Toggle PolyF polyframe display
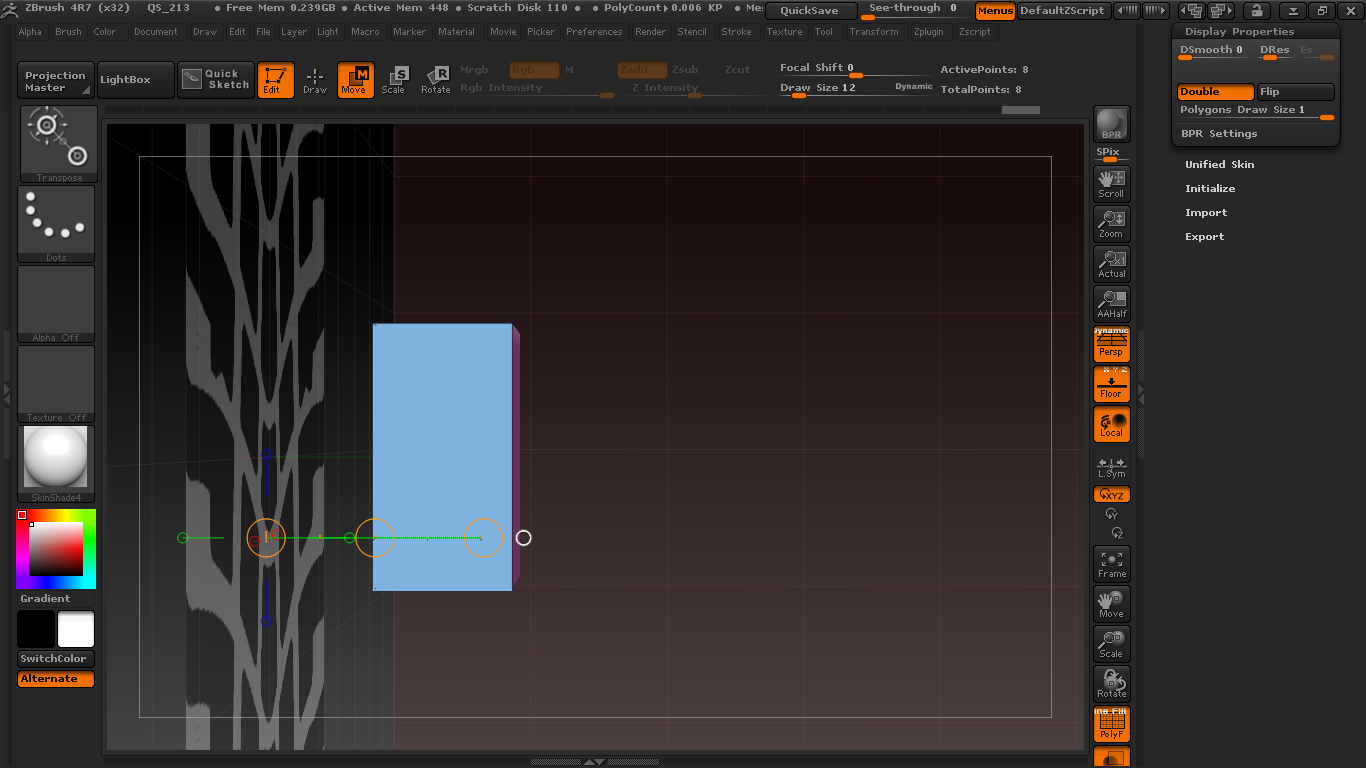The image size is (1366, 768). point(1111,724)
